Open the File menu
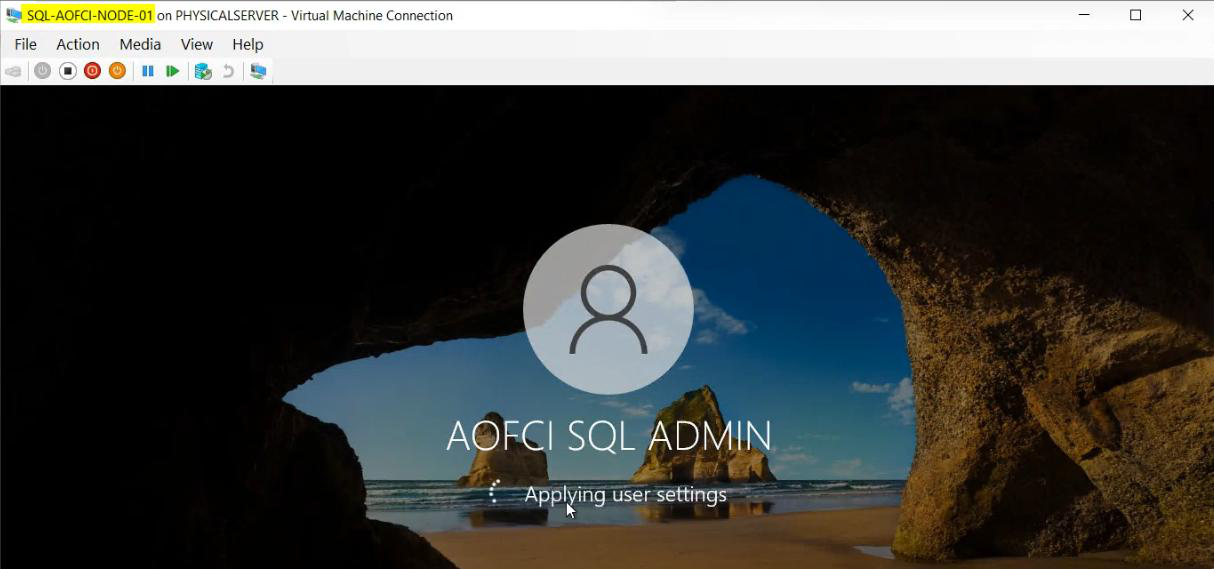Screen dimensions: 1214x569 [x=25, y=44]
